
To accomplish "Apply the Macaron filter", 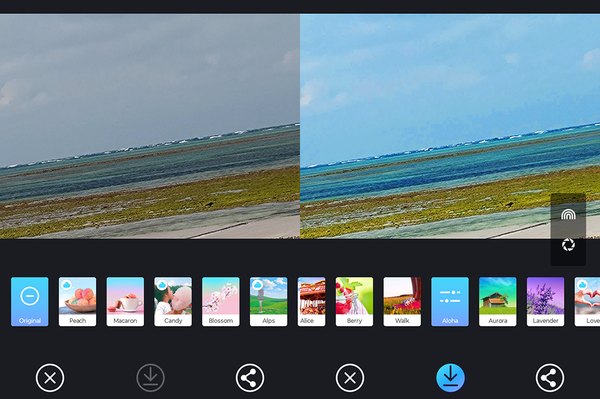I will pos(125,301).
